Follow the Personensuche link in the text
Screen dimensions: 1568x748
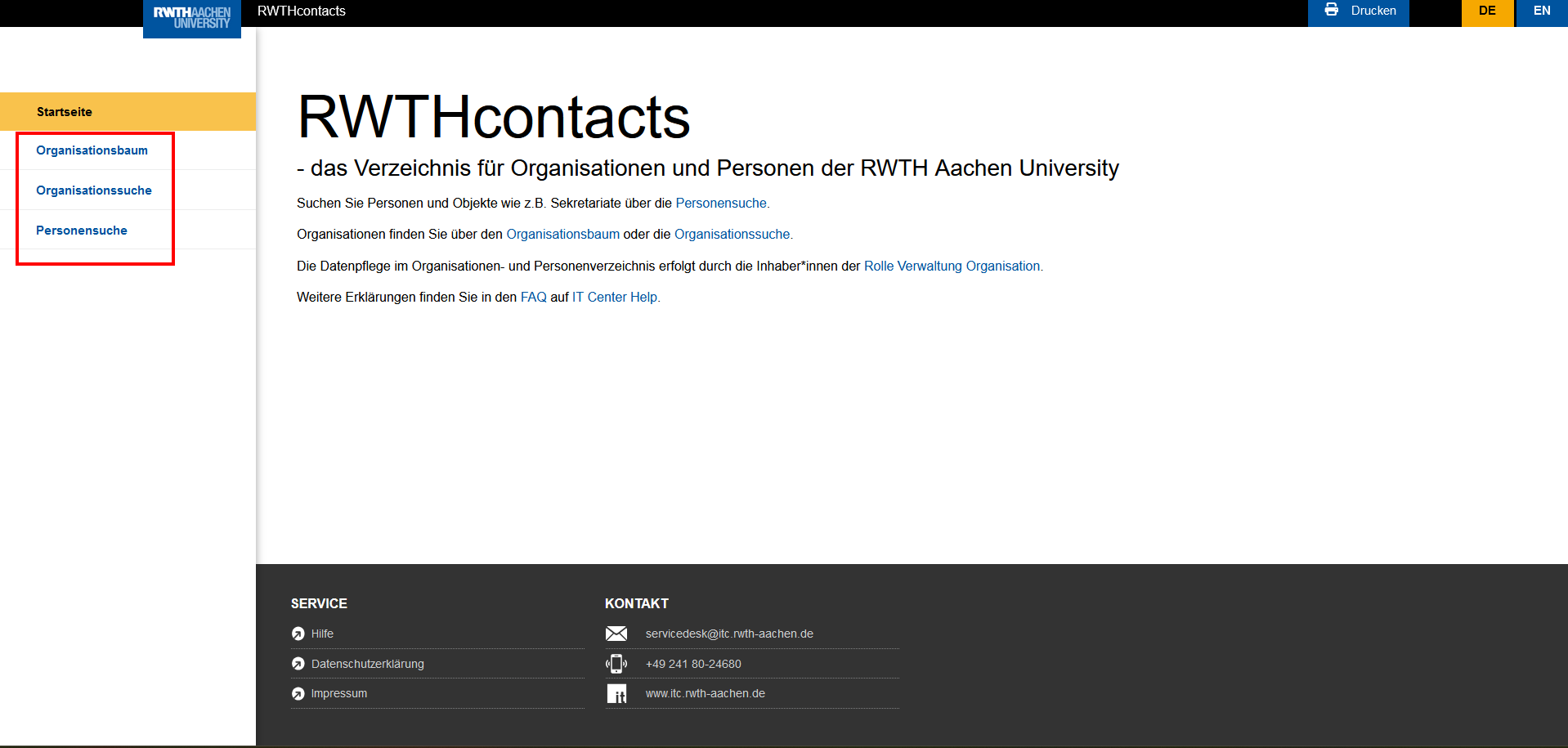point(722,204)
